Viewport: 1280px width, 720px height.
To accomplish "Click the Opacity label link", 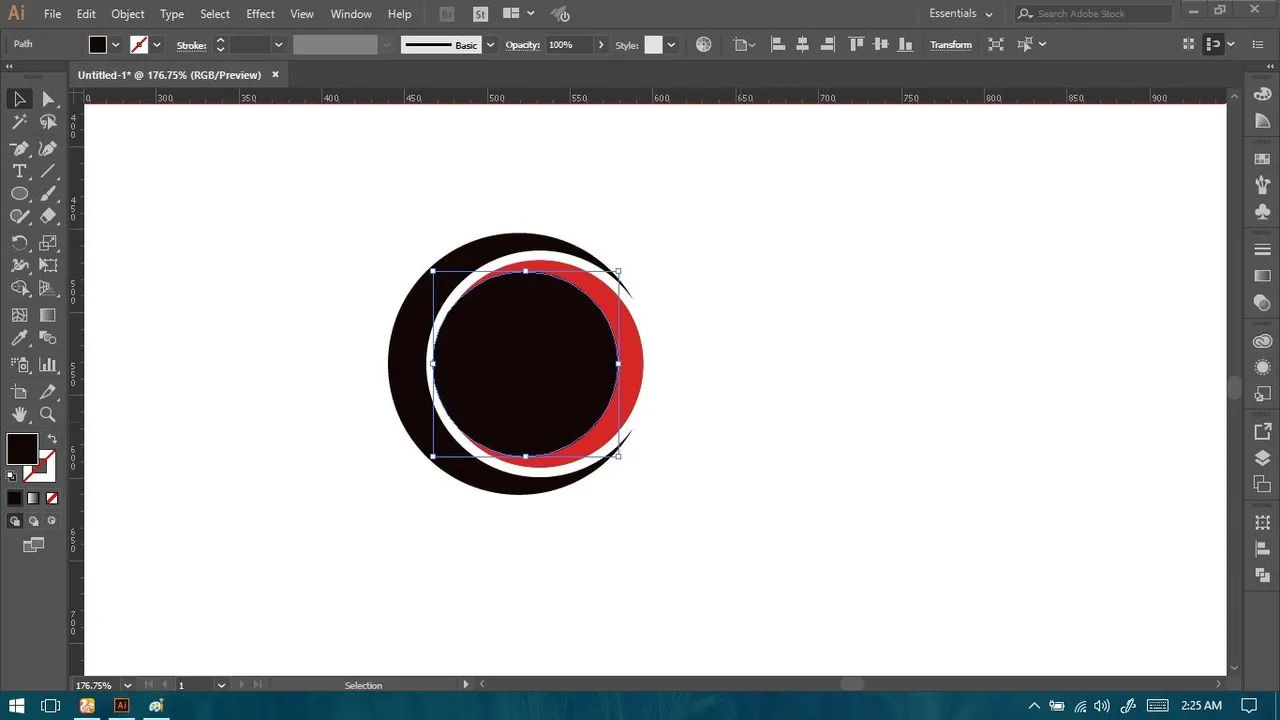I will 523,45.
